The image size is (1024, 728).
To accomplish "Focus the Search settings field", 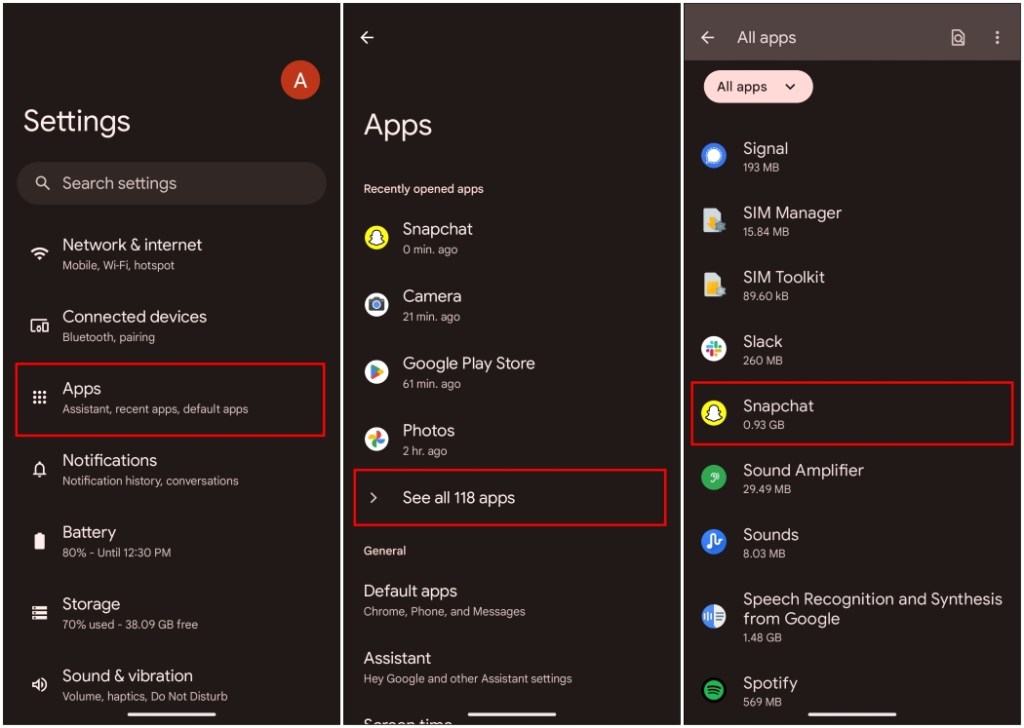I will click(171, 183).
